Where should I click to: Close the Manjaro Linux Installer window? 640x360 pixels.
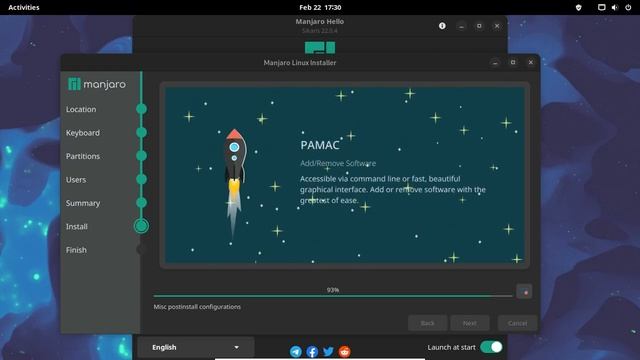pyautogui.click(x=531, y=62)
